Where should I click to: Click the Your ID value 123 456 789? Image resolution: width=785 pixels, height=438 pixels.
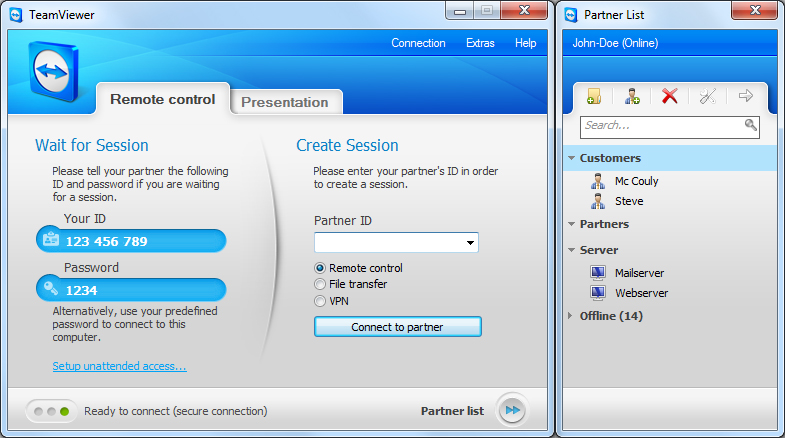click(107, 241)
